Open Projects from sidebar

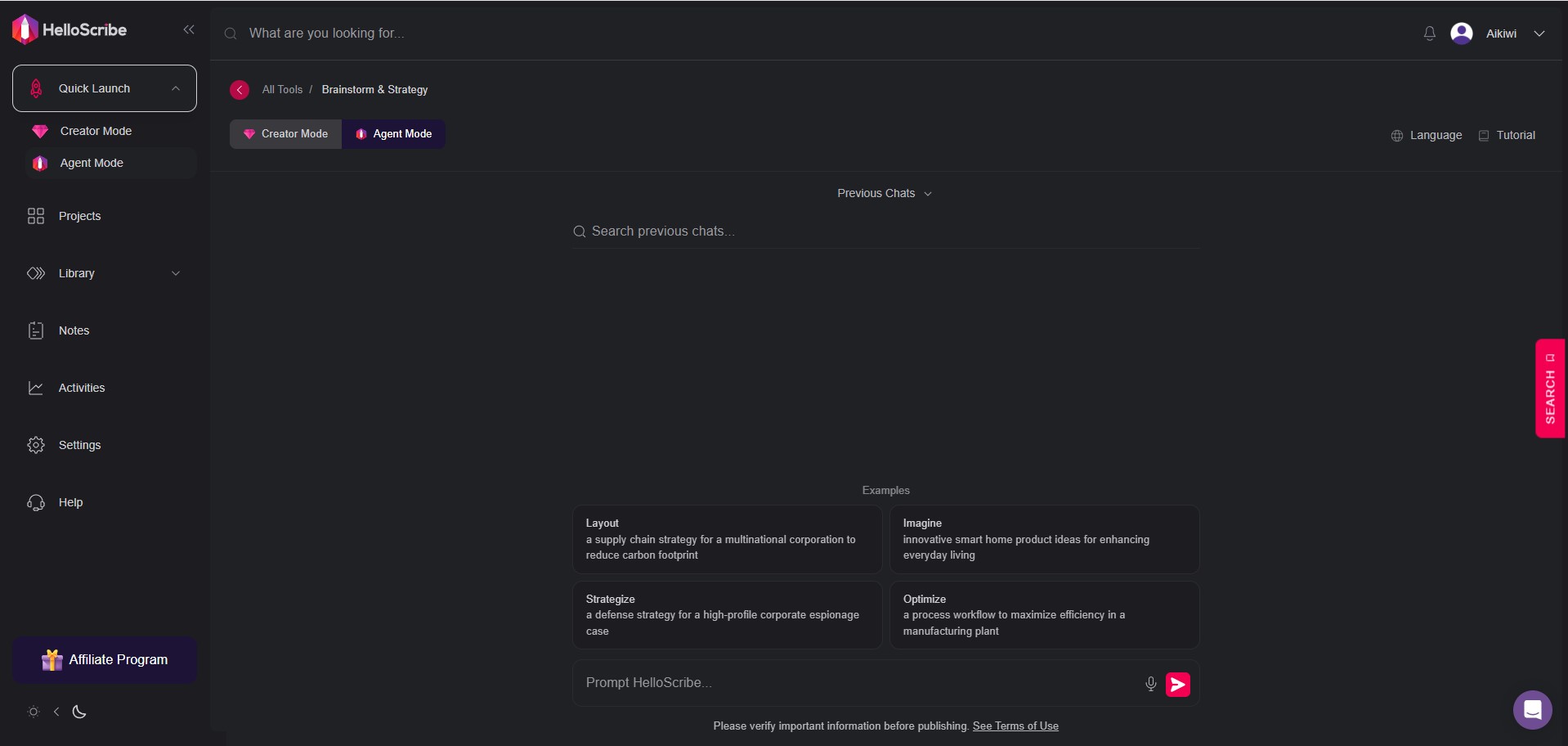tap(80, 216)
